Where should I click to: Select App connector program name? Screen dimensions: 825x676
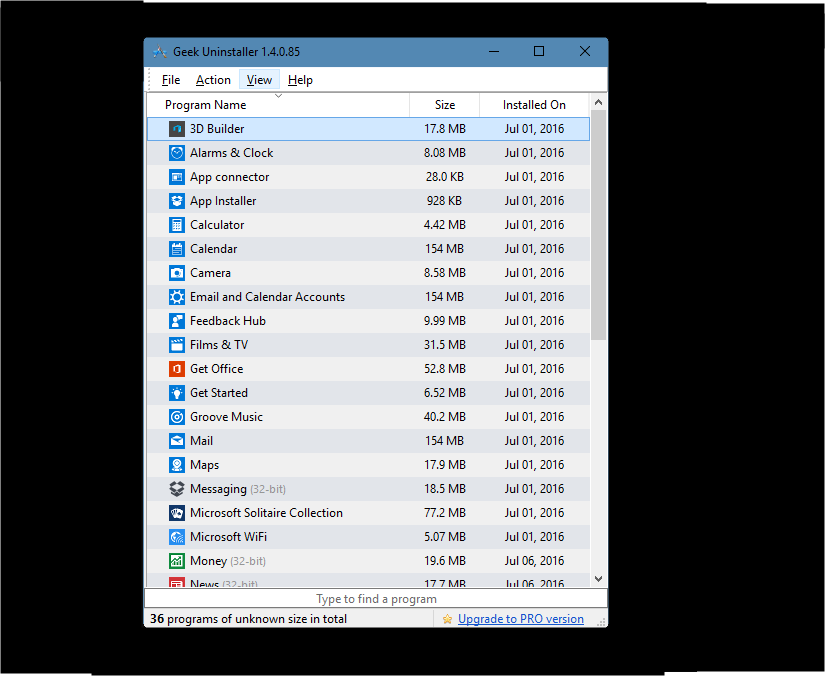[229, 177]
